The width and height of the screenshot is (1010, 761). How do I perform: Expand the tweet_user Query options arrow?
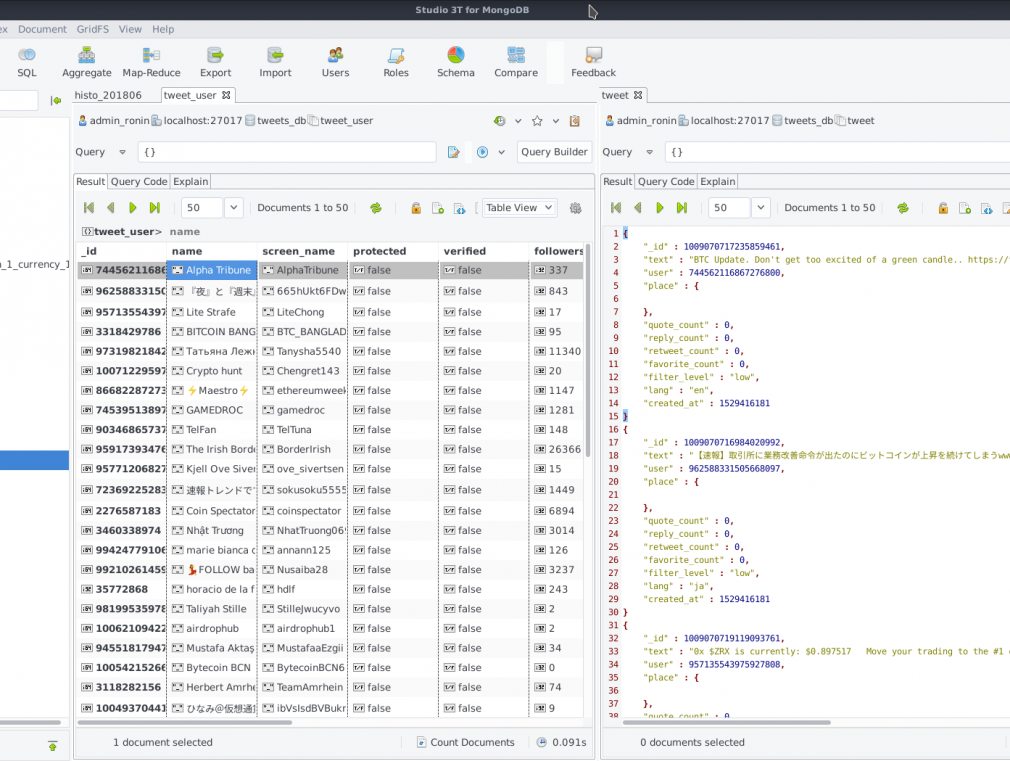pos(122,152)
